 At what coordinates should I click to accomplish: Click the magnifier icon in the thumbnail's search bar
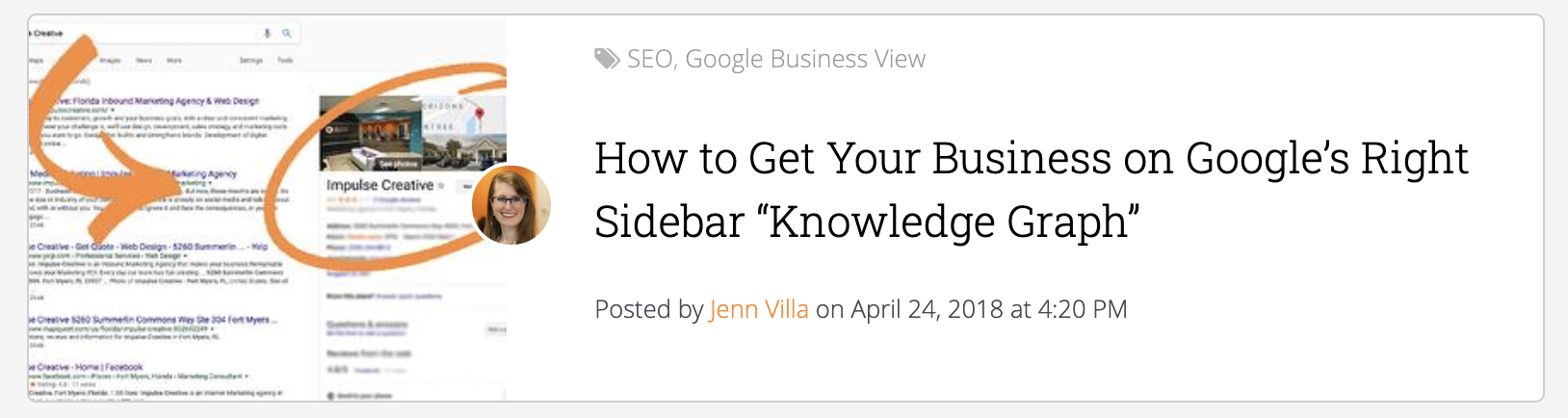coord(286,33)
